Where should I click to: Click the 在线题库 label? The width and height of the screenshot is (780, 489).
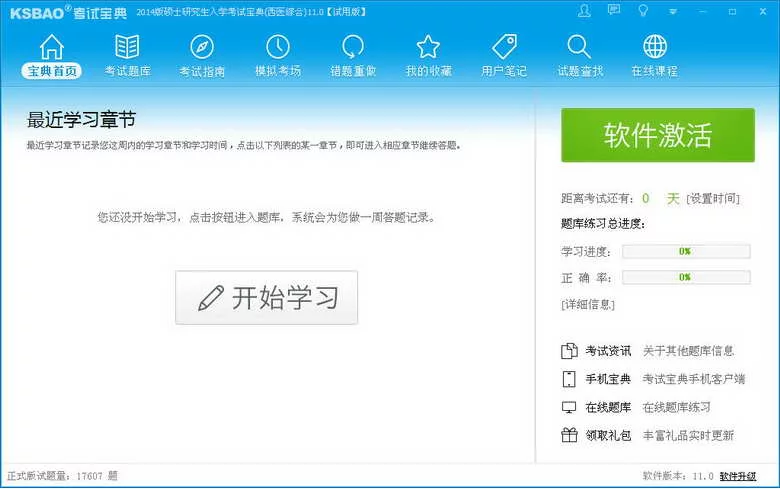[x=608, y=407]
